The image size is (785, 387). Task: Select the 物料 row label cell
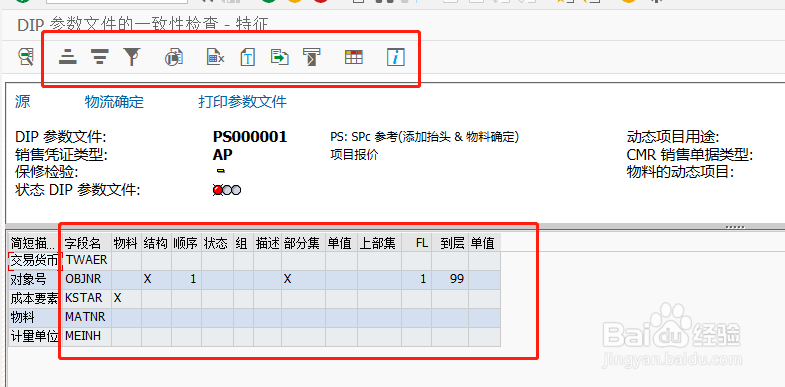[x=35, y=317]
